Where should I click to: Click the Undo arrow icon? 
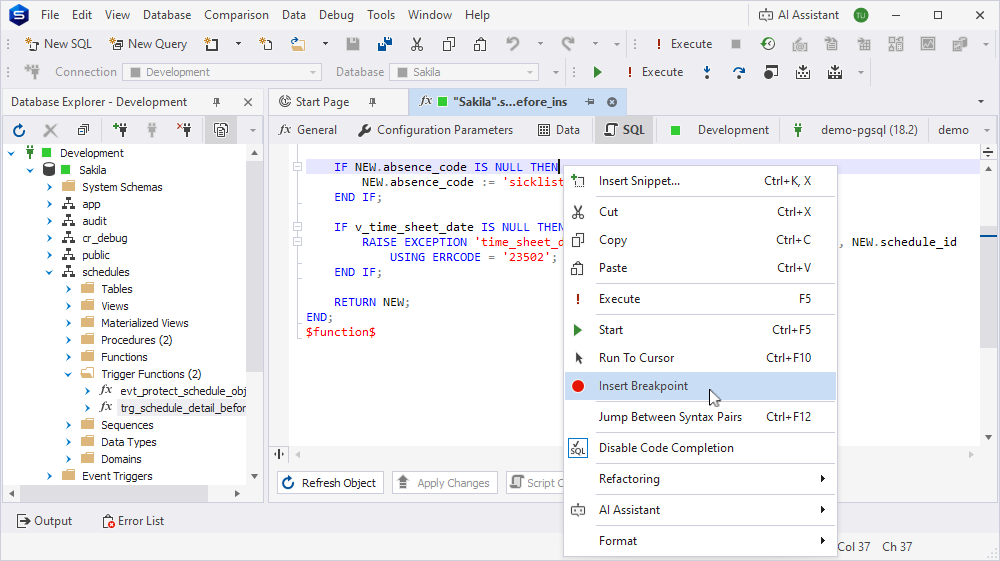(513, 44)
